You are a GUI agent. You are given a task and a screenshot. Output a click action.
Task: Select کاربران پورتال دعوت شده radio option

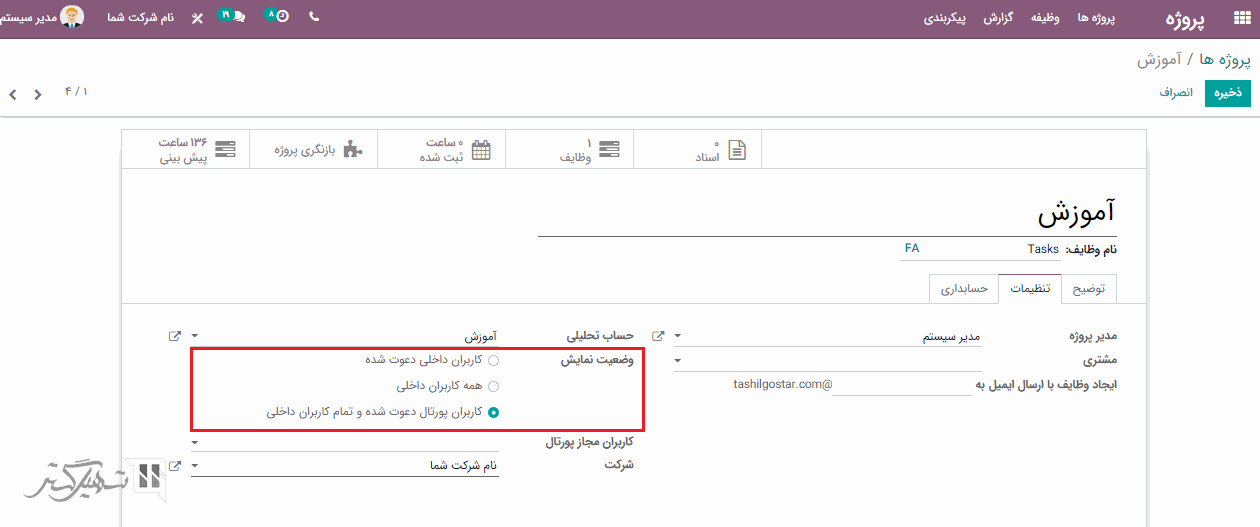tap(493, 411)
